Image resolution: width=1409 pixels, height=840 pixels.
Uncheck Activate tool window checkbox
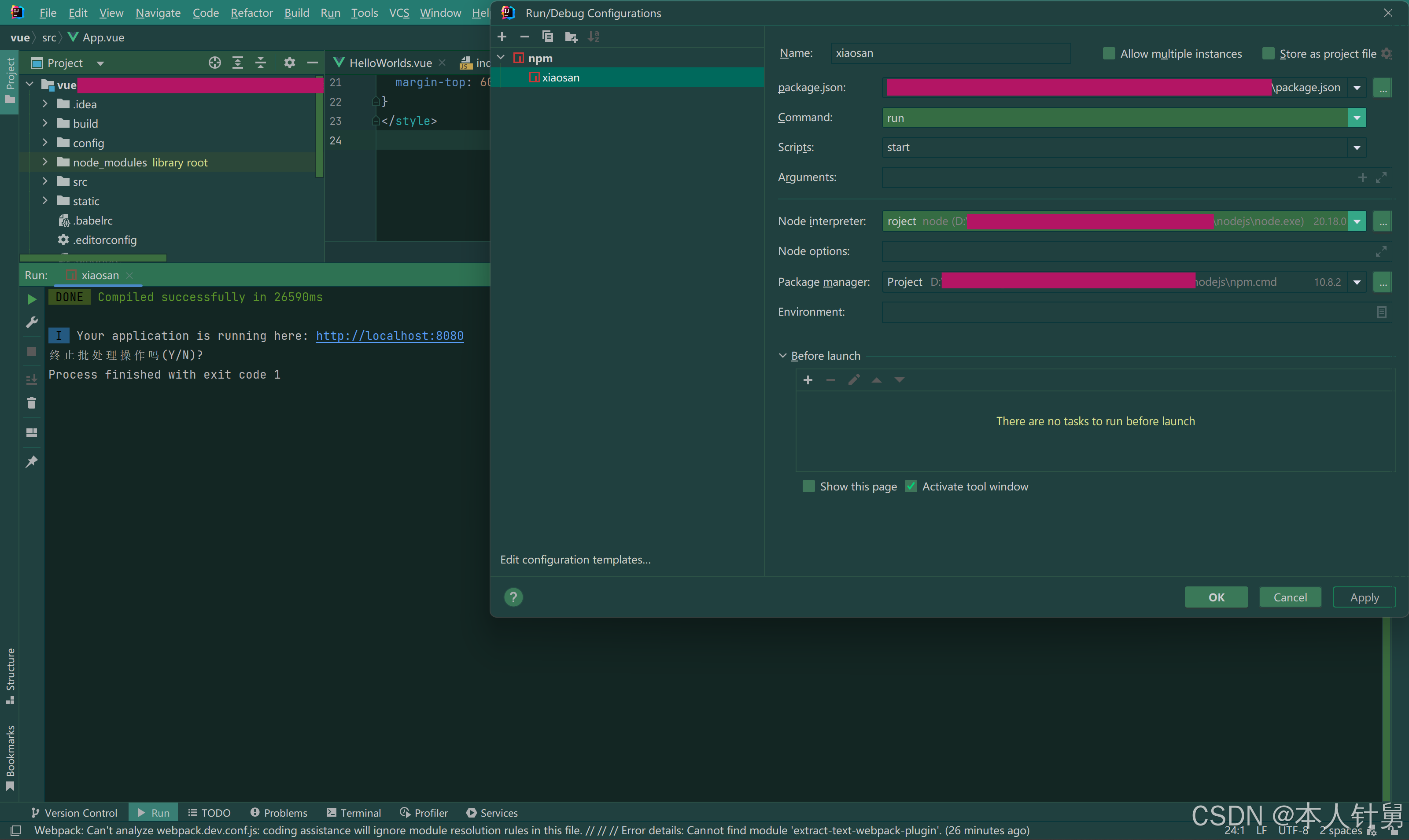[911, 486]
